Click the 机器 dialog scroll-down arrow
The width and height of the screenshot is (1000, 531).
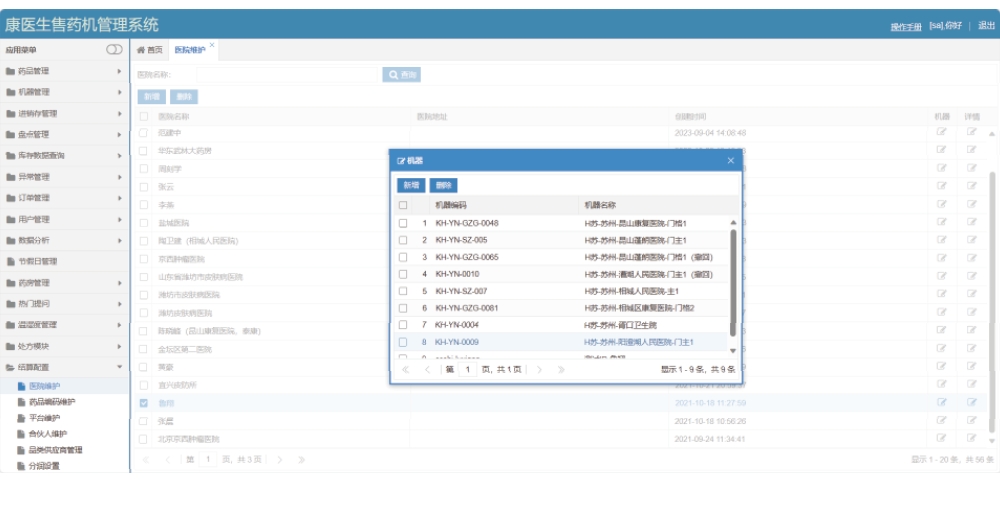click(733, 351)
